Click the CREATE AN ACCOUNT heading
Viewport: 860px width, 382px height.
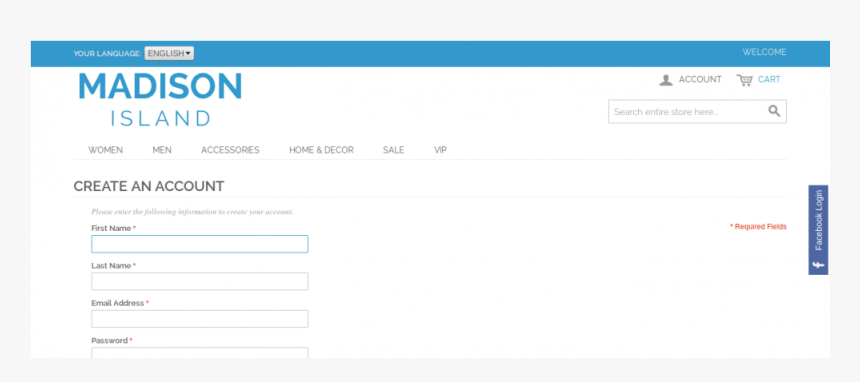pyautogui.click(x=149, y=186)
